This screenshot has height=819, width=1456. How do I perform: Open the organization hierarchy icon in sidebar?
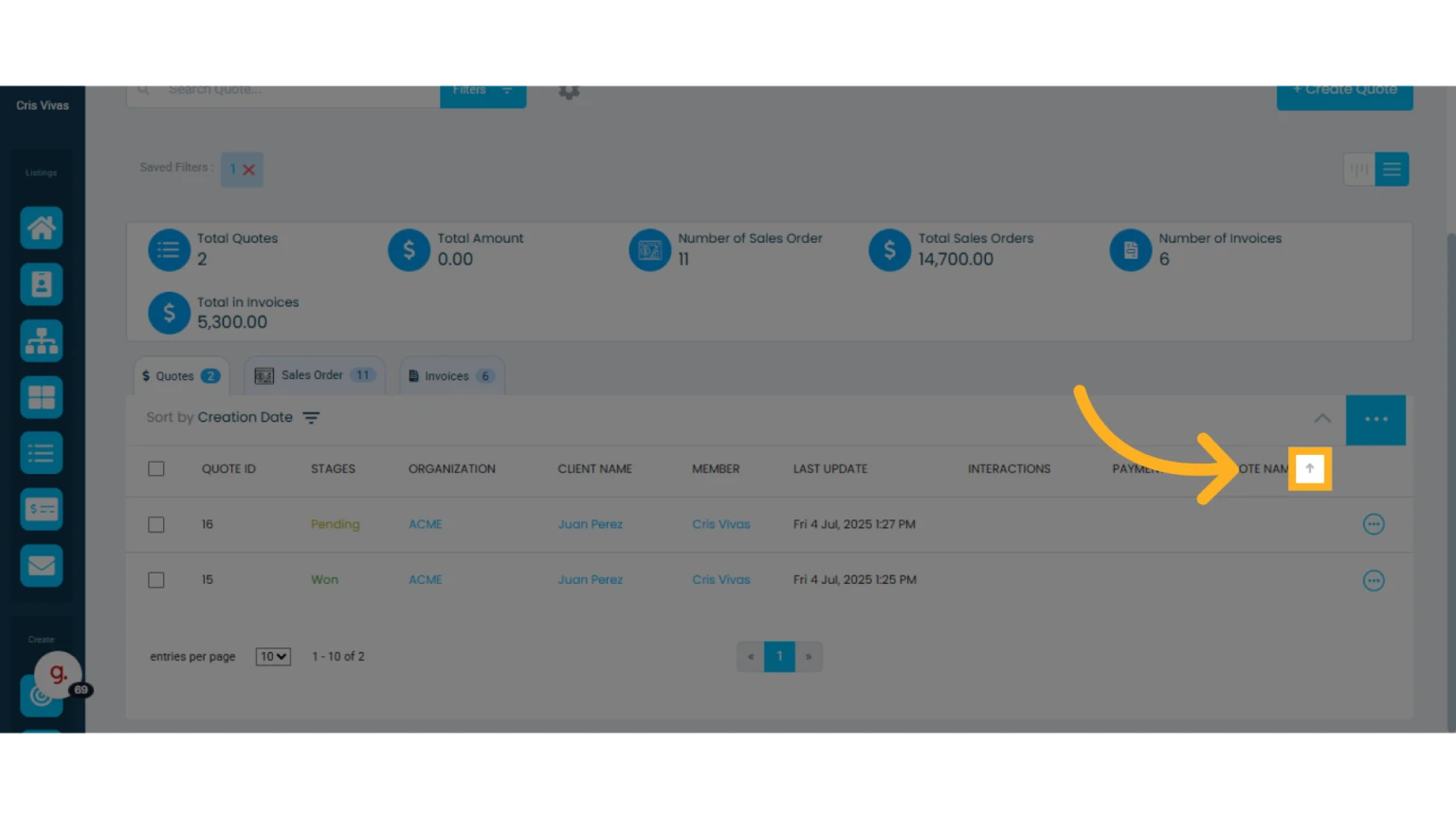[42, 341]
